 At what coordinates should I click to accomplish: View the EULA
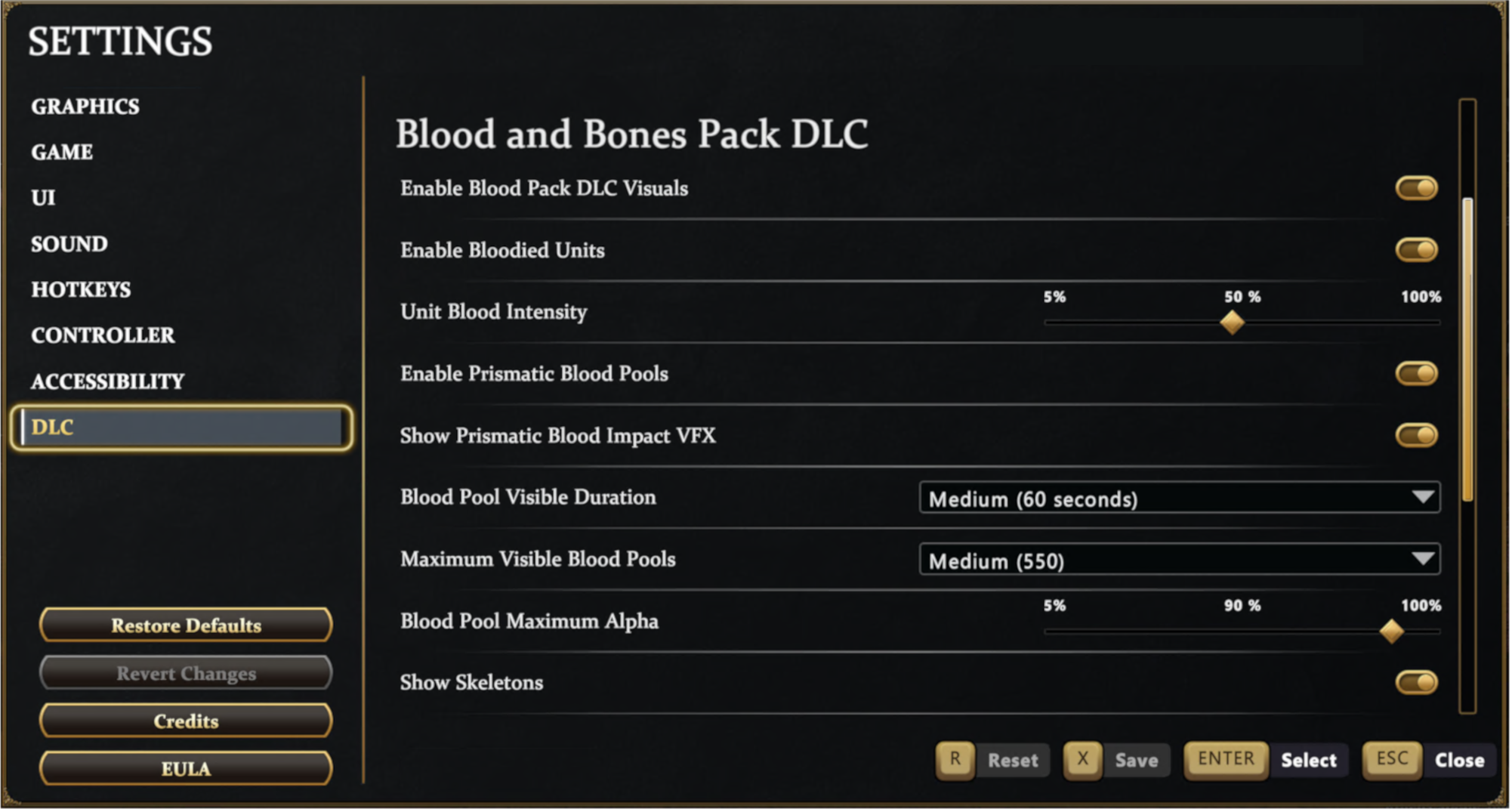click(186, 768)
